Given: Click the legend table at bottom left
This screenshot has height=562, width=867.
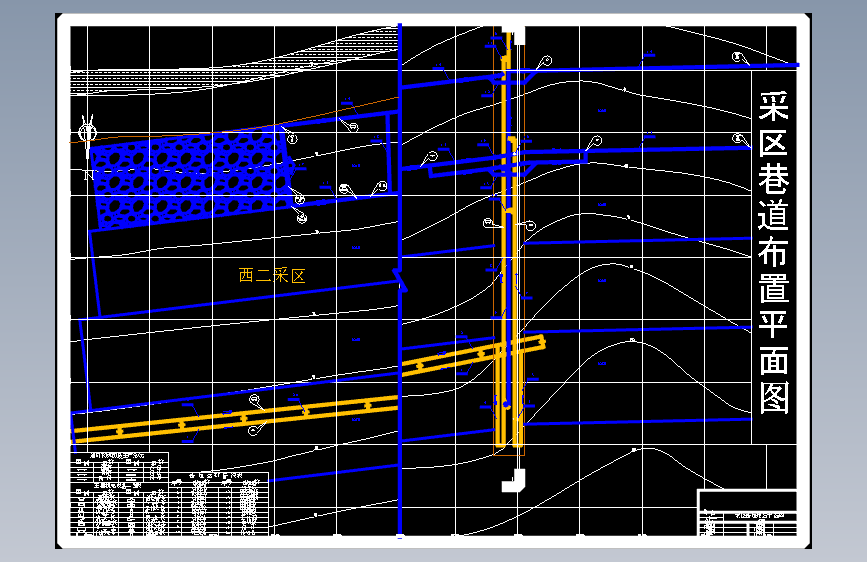Looking at the screenshot, I should pos(170,494).
